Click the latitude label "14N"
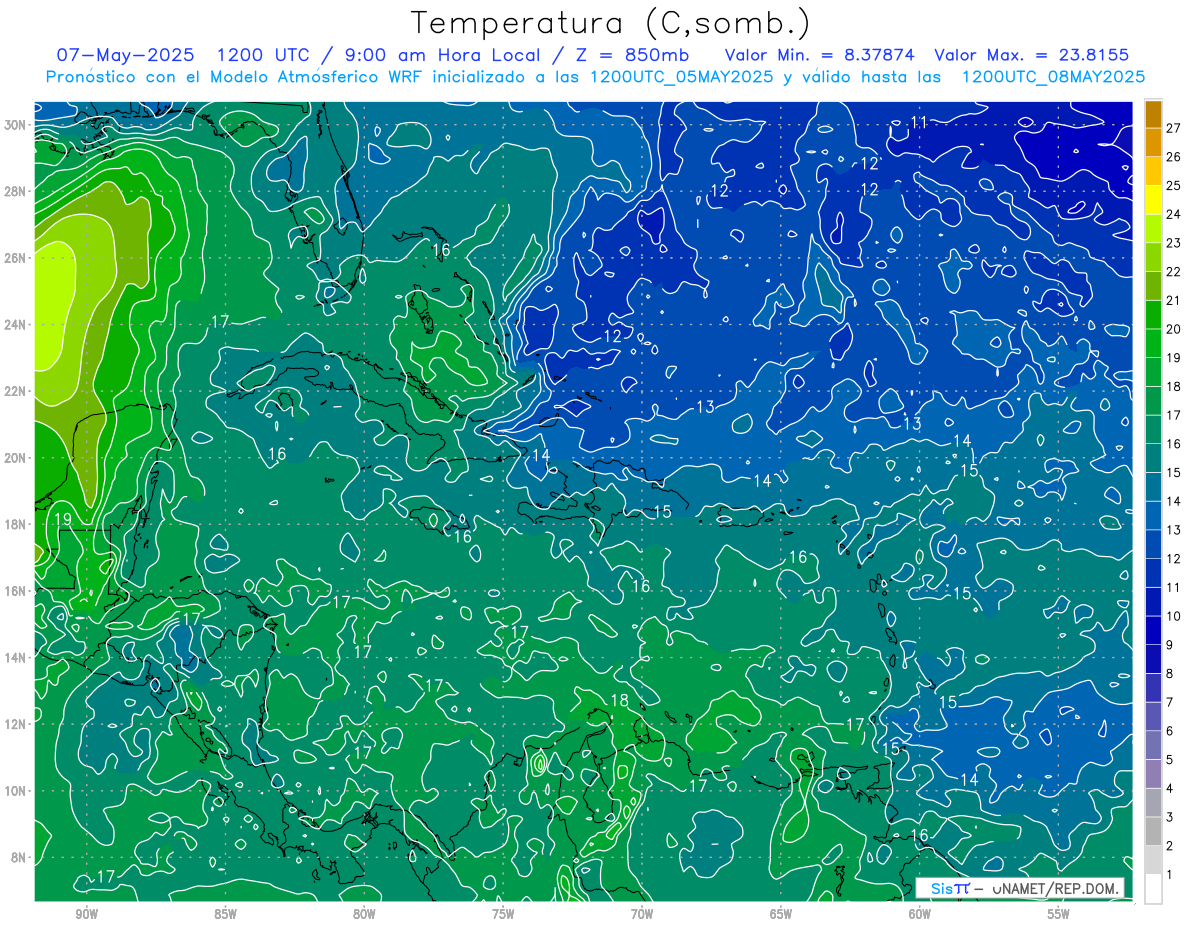The width and height of the screenshot is (1200, 927). (x=15, y=657)
